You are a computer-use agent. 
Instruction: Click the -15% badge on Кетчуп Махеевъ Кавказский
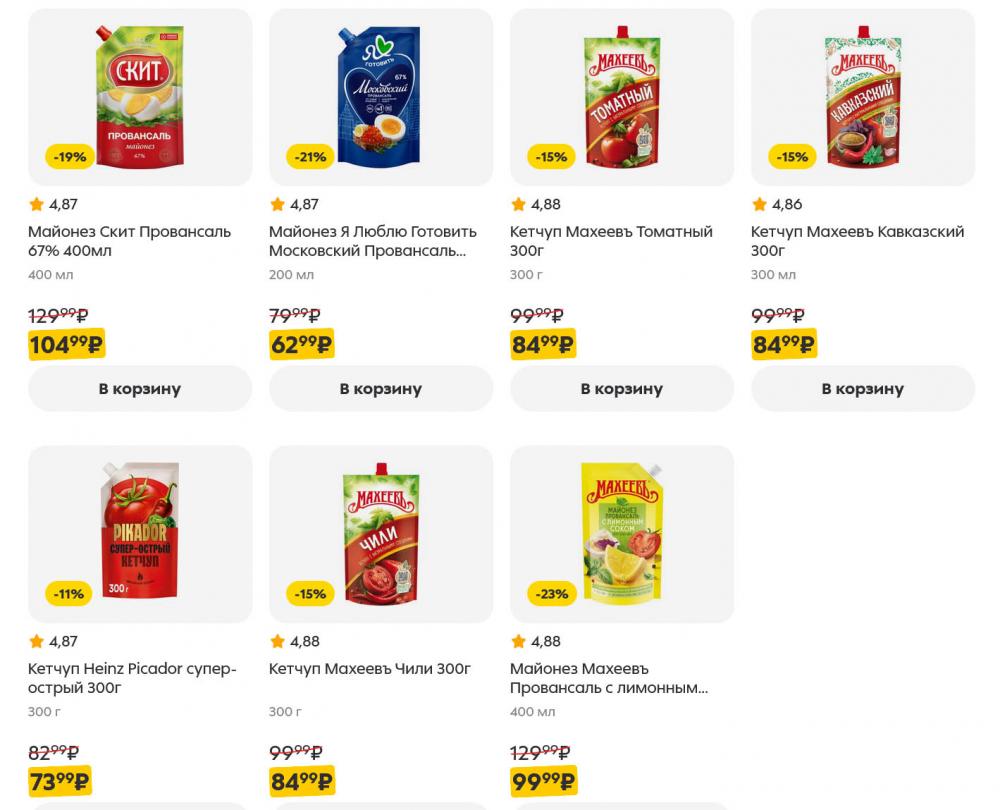(790, 156)
